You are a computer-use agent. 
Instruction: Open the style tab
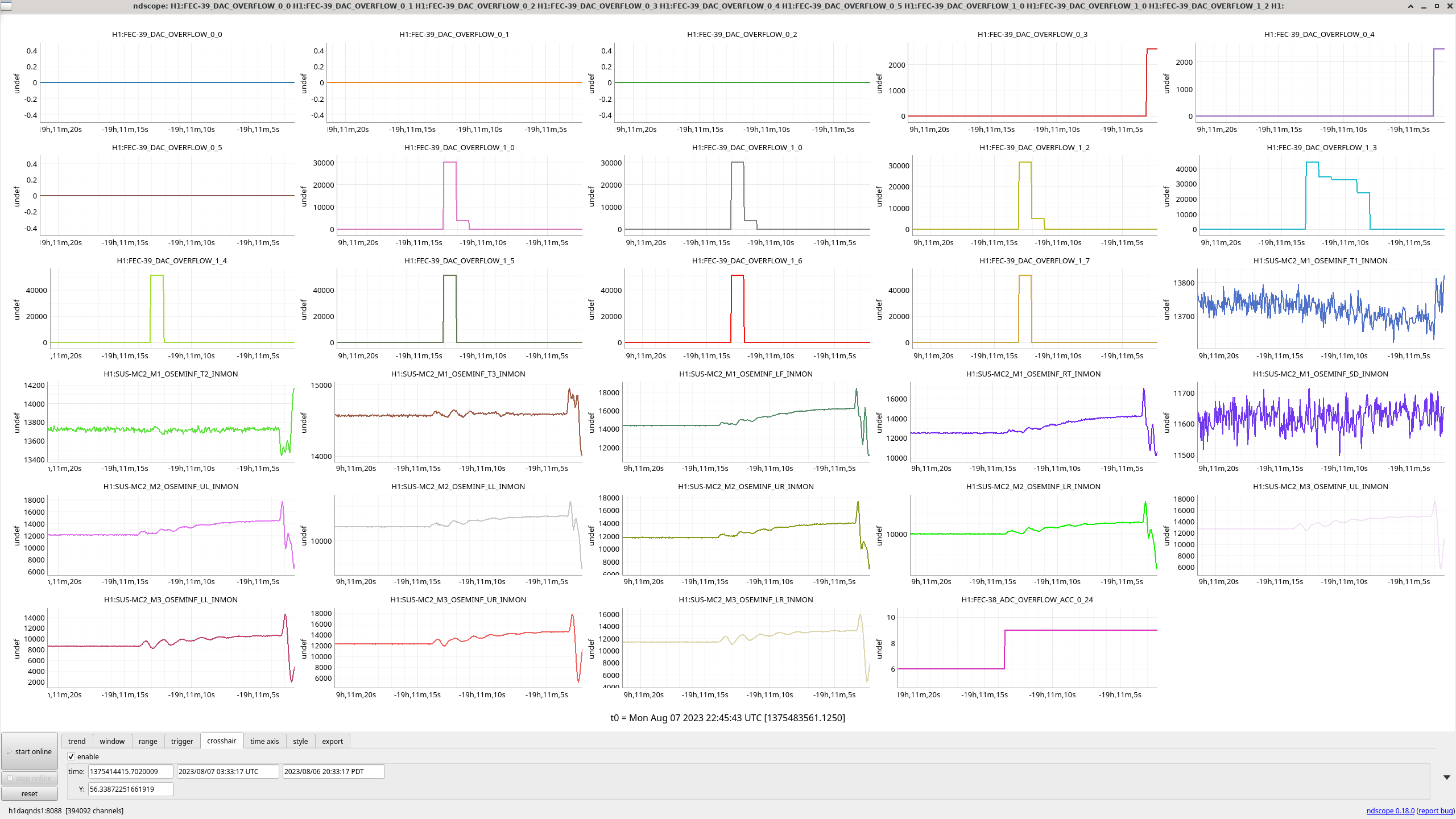point(300,741)
